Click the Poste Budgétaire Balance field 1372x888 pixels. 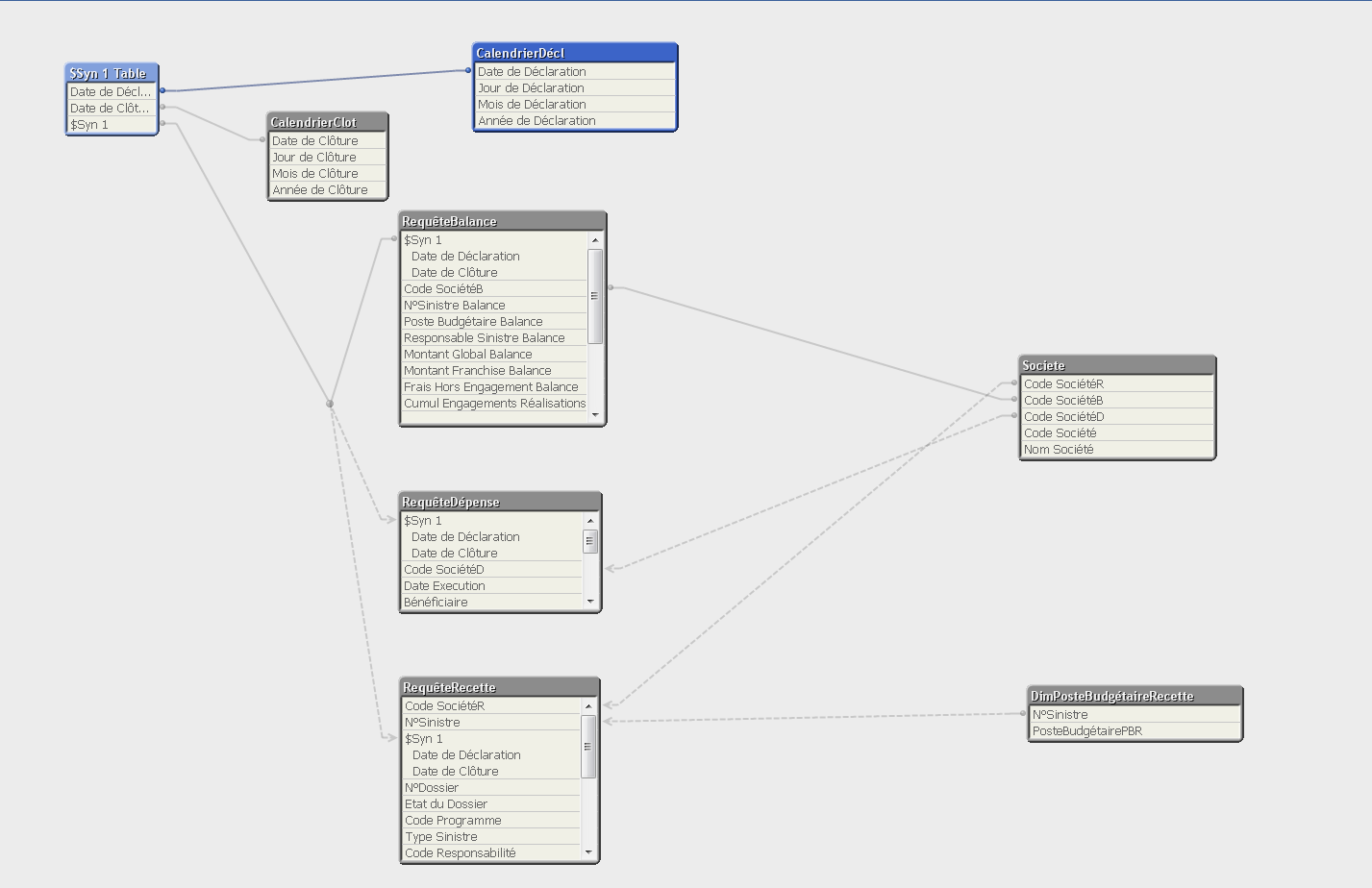(494, 321)
